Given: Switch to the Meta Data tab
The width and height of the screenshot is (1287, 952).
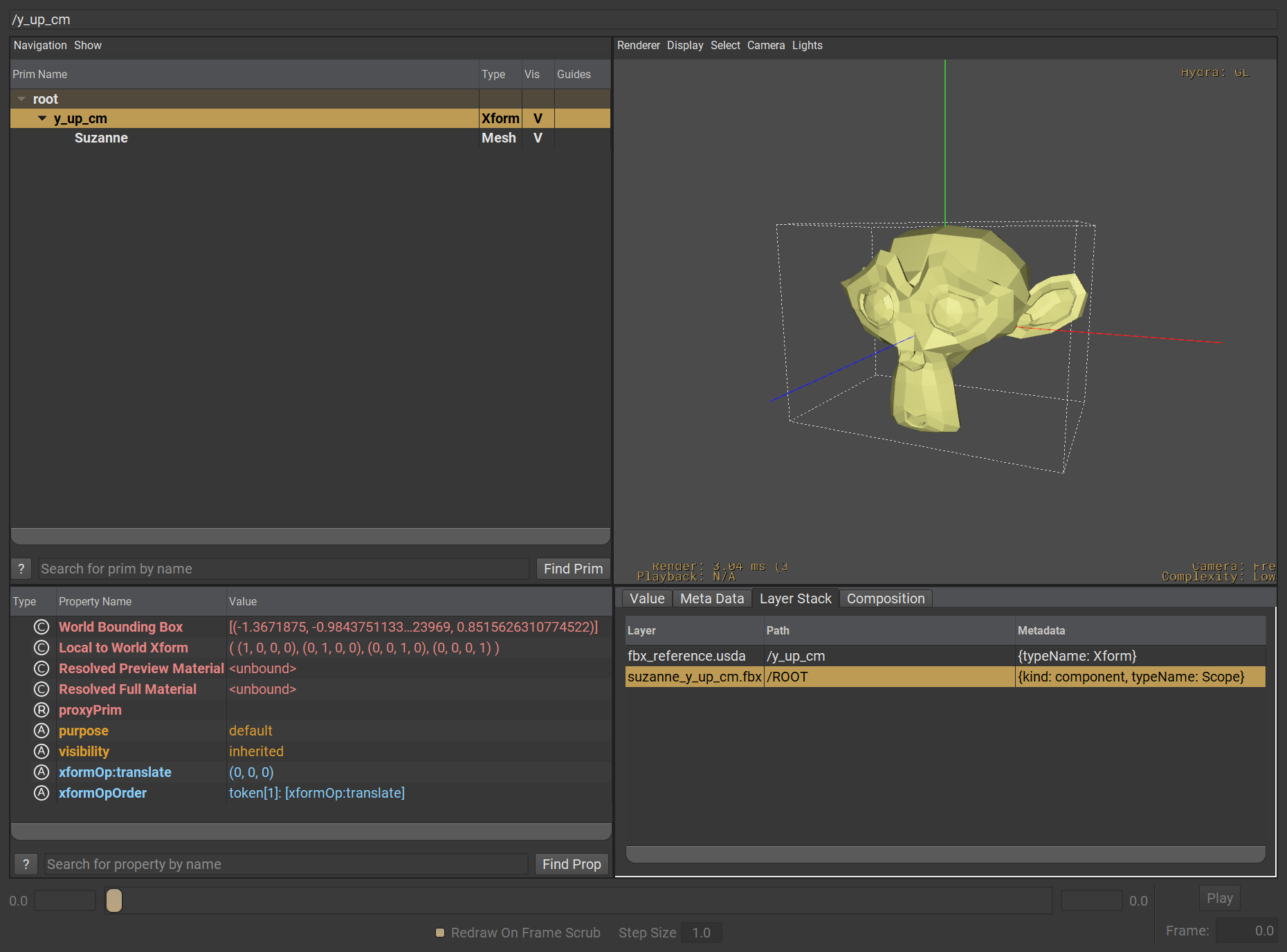Looking at the screenshot, I should point(712,598).
